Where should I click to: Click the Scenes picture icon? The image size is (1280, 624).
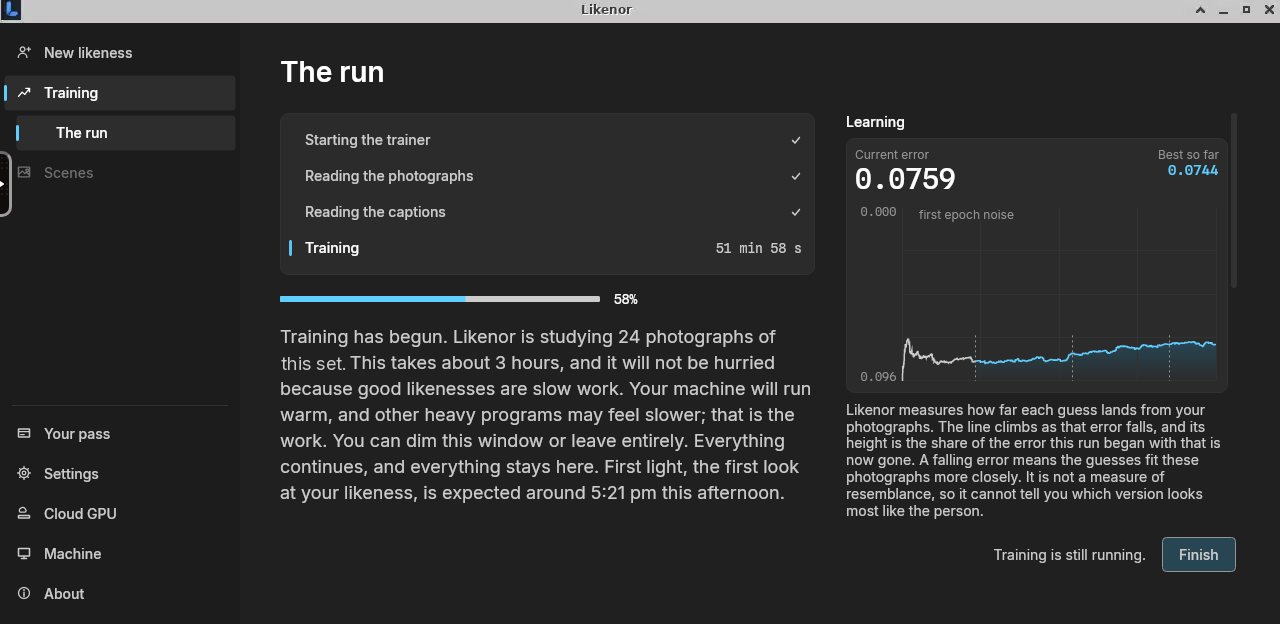coord(24,172)
